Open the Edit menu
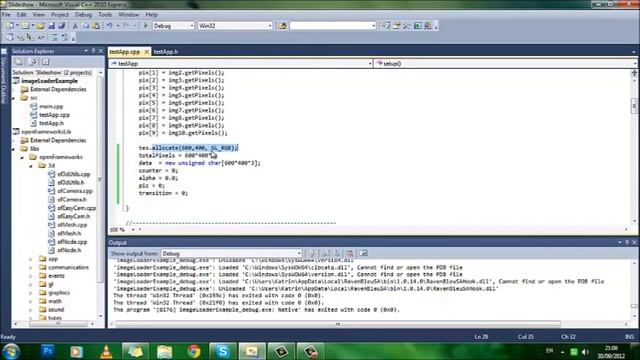Screen dimensions: 640x360 pyautogui.click(x=21, y=15)
